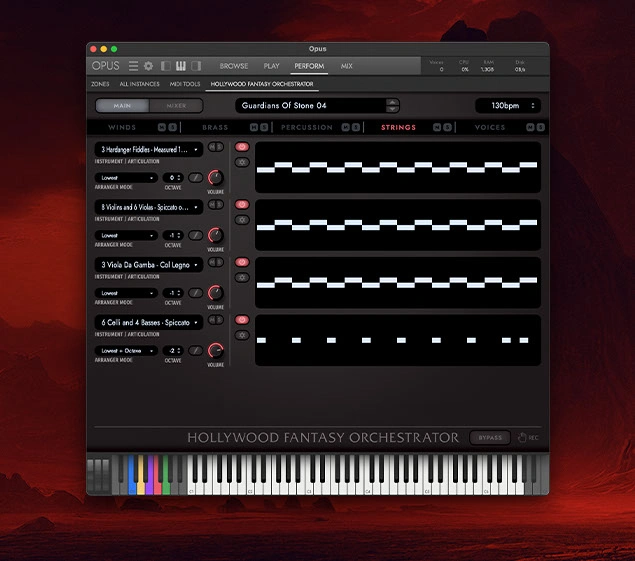Click the REC hand icon
Viewport: 635px width, 561px height.
pos(522,437)
